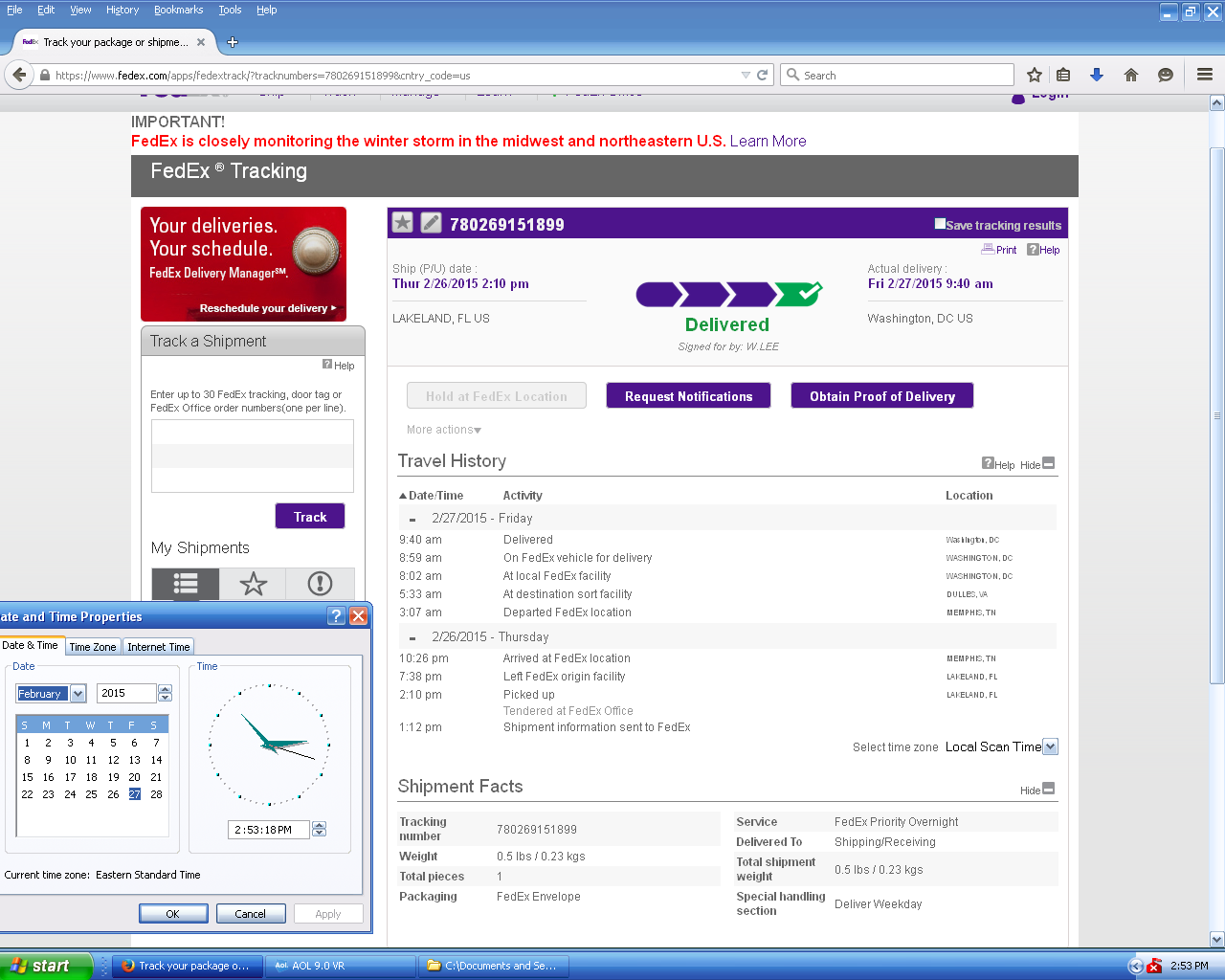Check Save tracking results box
The image size is (1225, 980).
(940, 224)
